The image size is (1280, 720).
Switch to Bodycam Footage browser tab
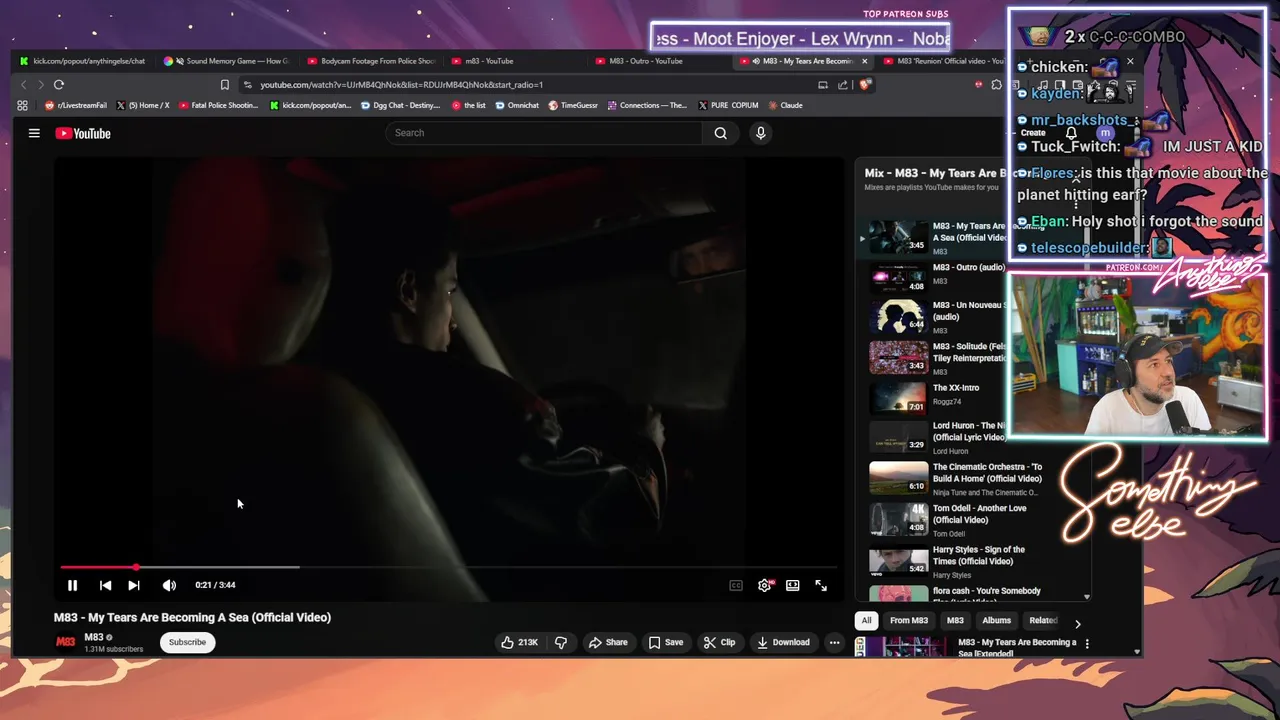point(372,61)
